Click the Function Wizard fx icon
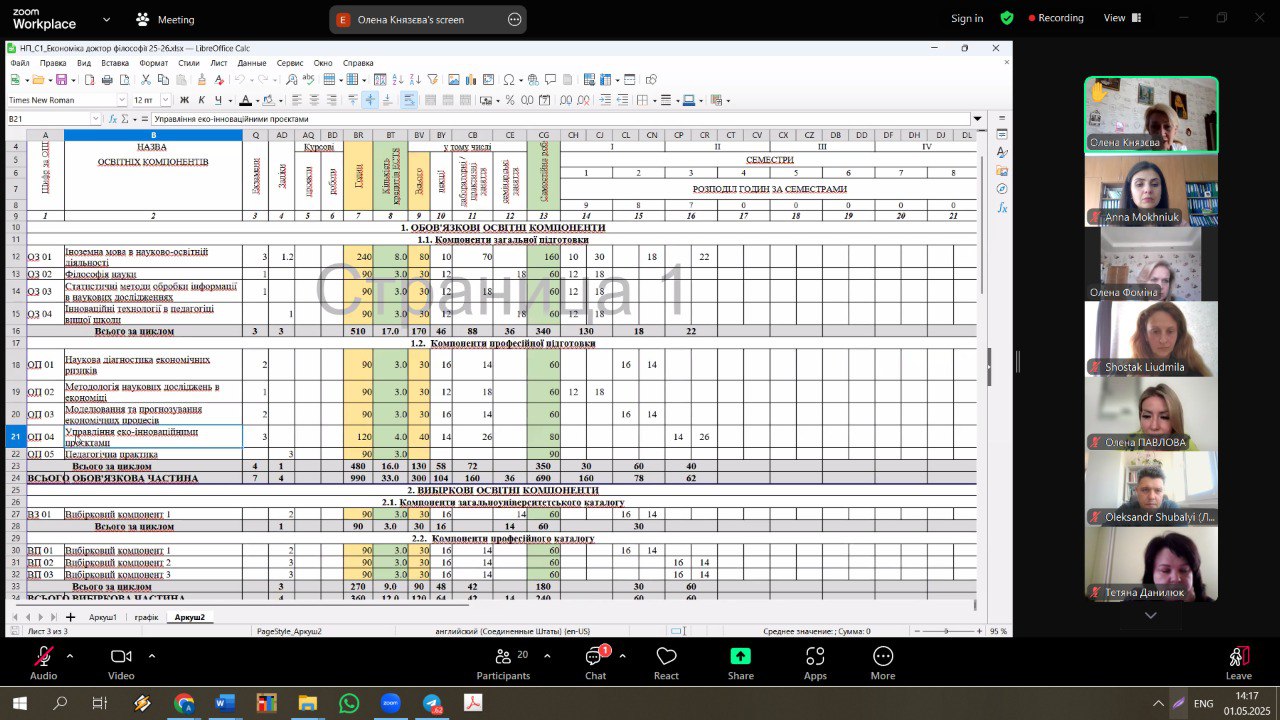The image size is (1280, 720). (112, 118)
